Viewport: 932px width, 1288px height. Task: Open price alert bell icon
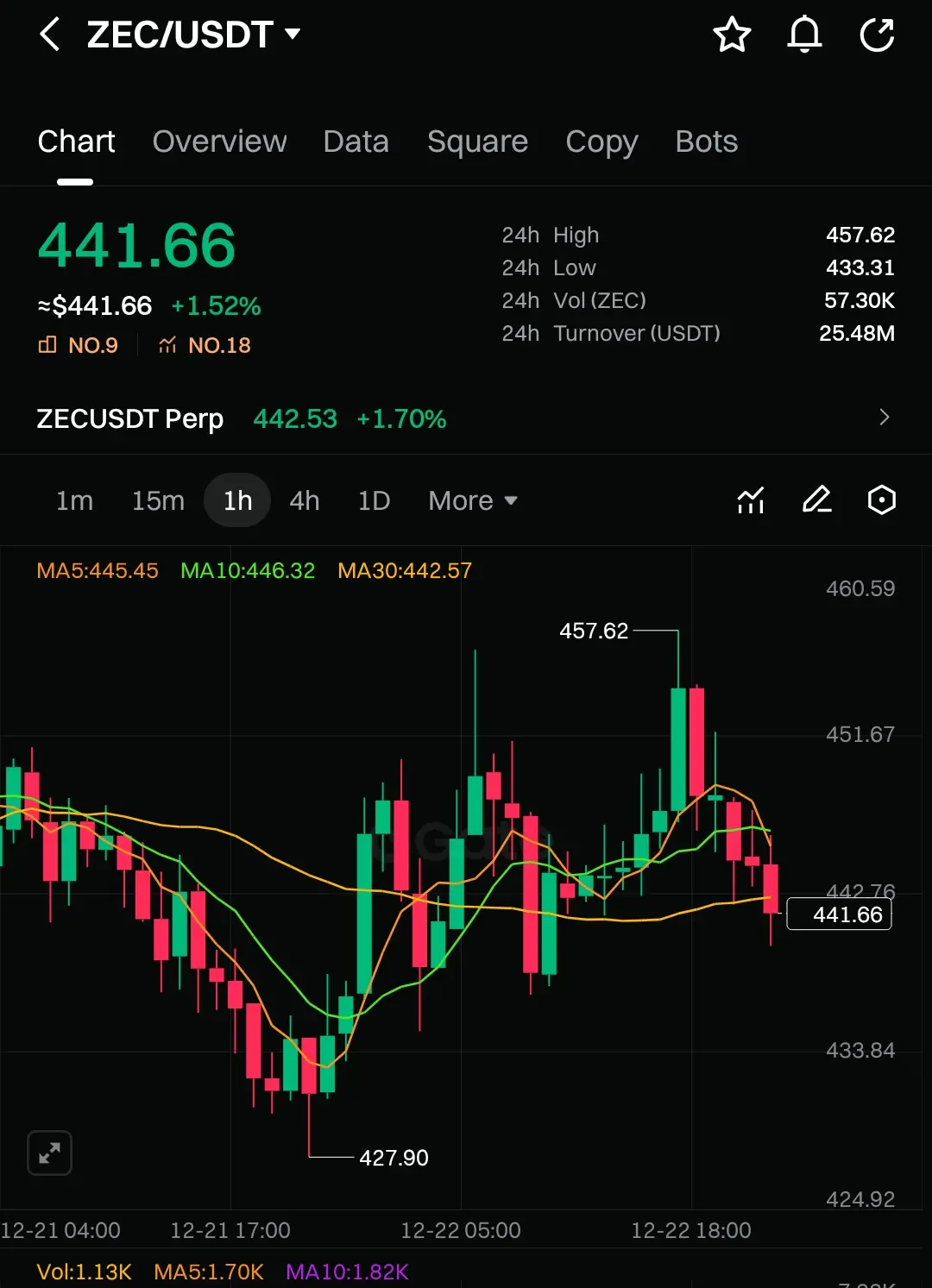tap(804, 35)
